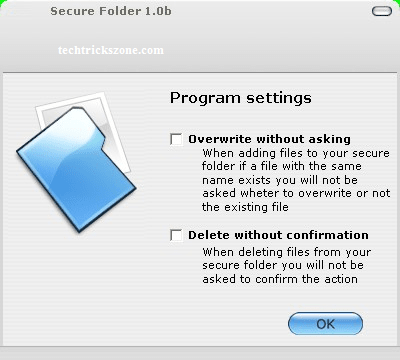Click the delete confirmation description paragraph

coord(287,265)
